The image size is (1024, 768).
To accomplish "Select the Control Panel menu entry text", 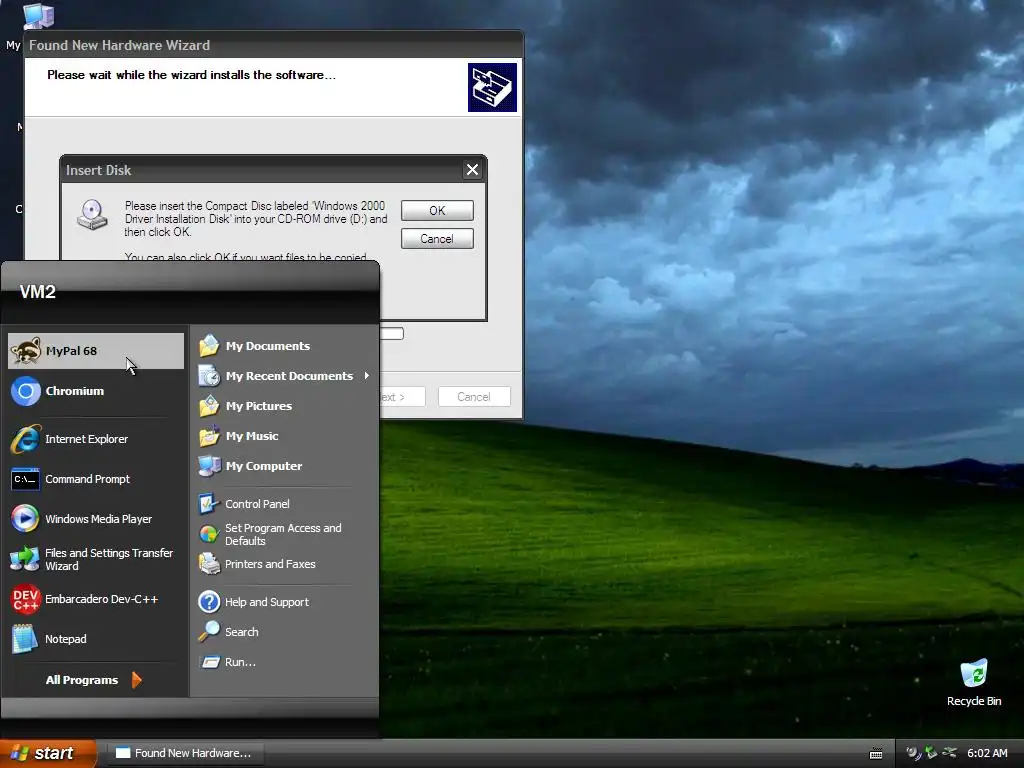I will (257, 504).
